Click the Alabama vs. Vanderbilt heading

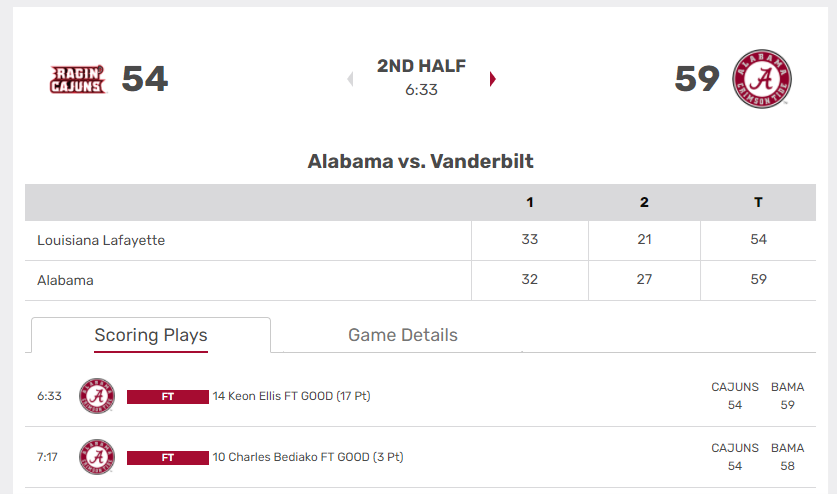click(420, 161)
